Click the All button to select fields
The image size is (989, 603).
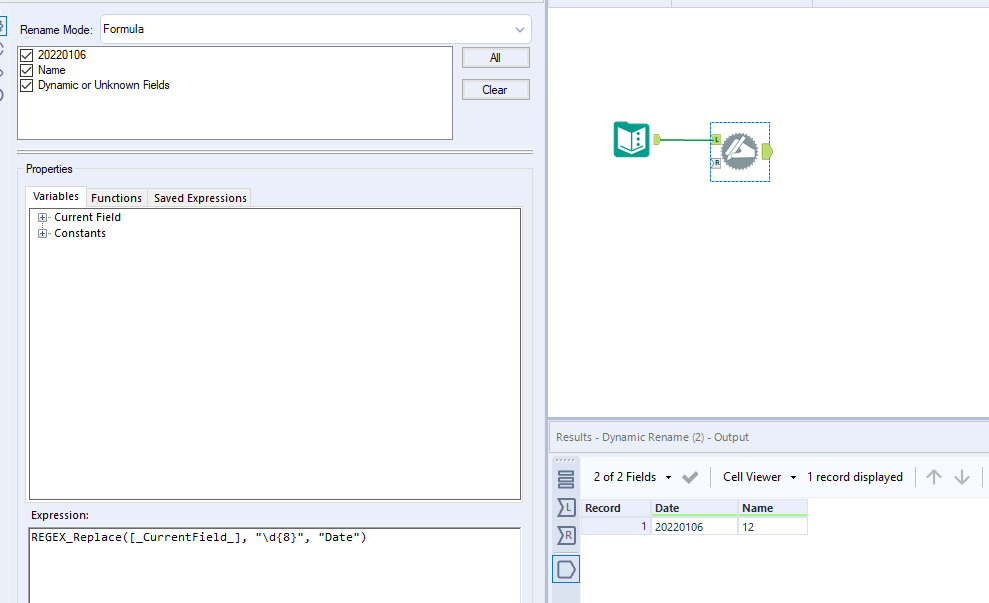(x=494, y=57)
